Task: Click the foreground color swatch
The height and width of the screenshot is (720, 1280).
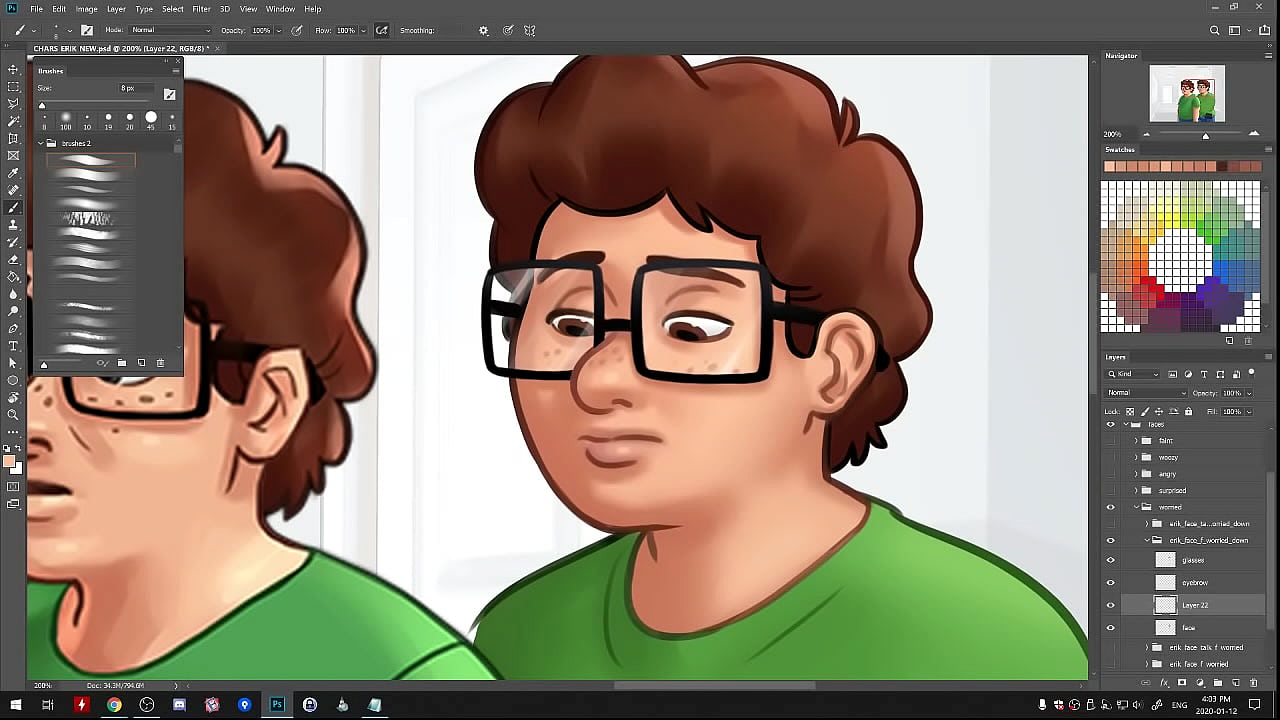Action: point(9,462)
